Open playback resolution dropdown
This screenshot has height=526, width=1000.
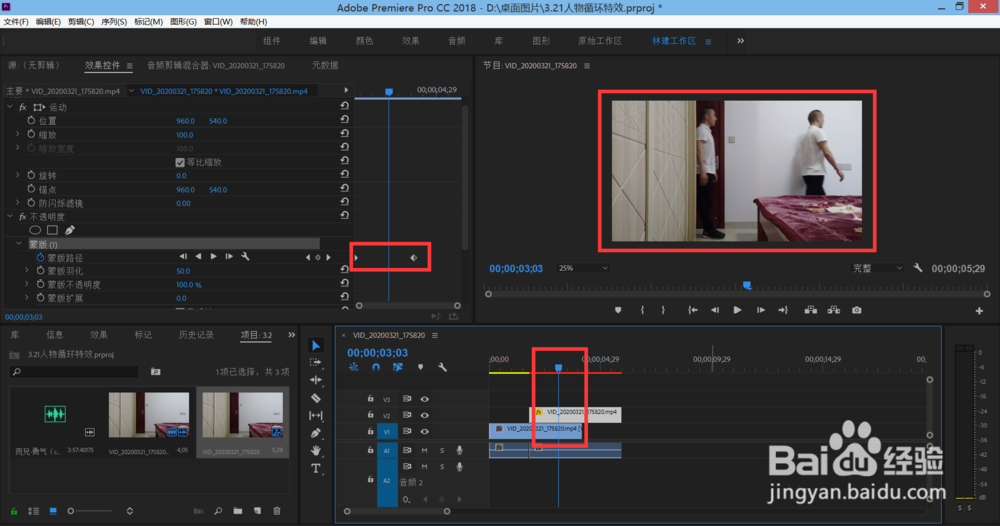tap(878, 268)
